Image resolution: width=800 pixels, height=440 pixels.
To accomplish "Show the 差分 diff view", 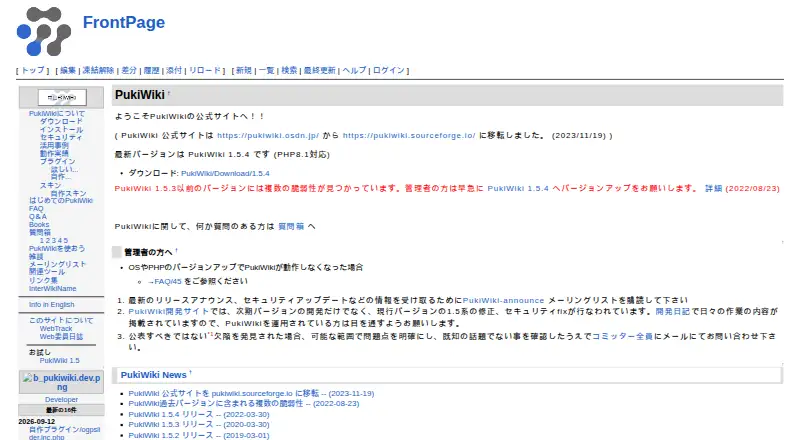I will (129, 70).
